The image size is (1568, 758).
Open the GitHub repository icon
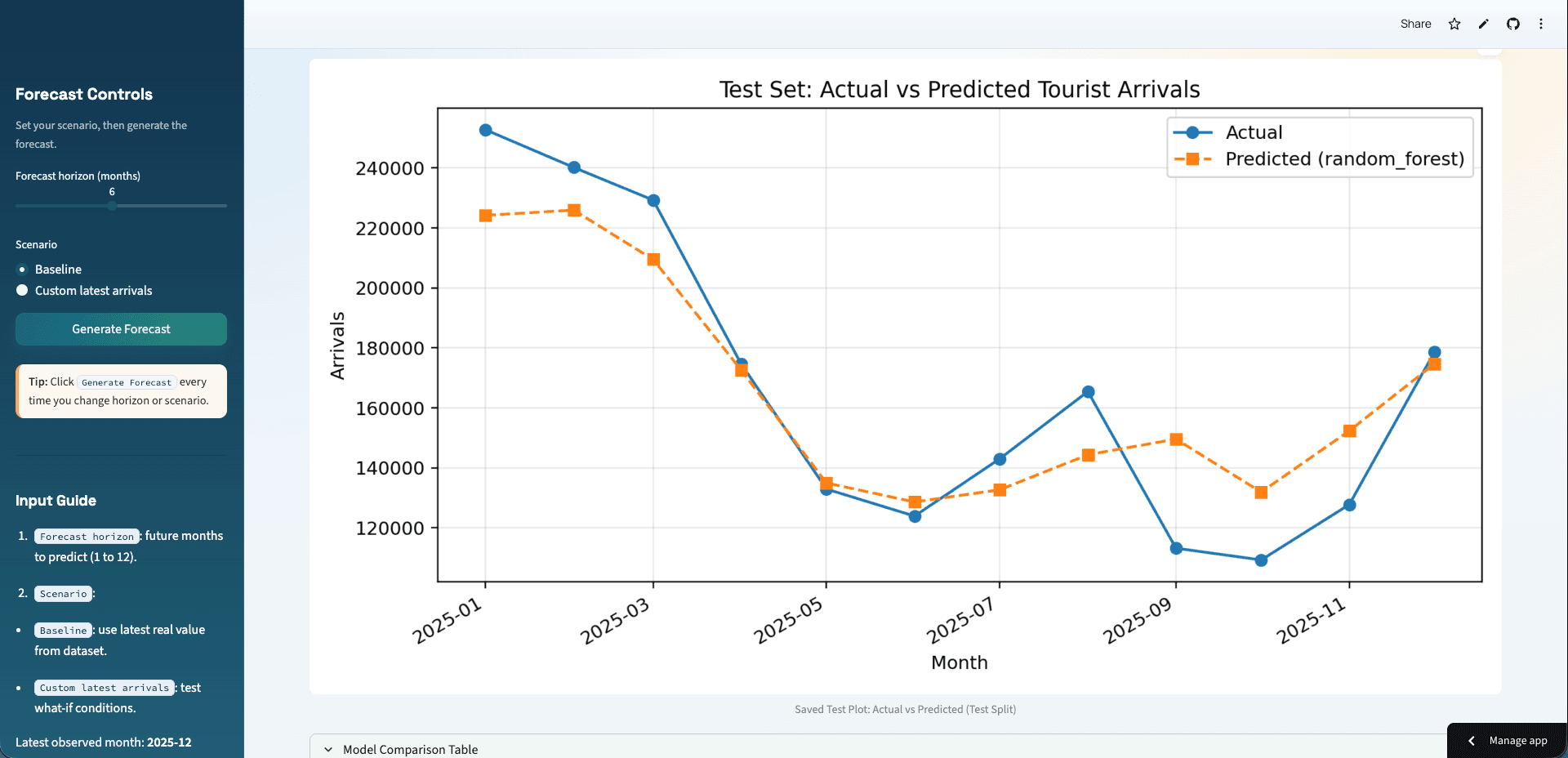pyautogui.click(x=1513, y=24)
